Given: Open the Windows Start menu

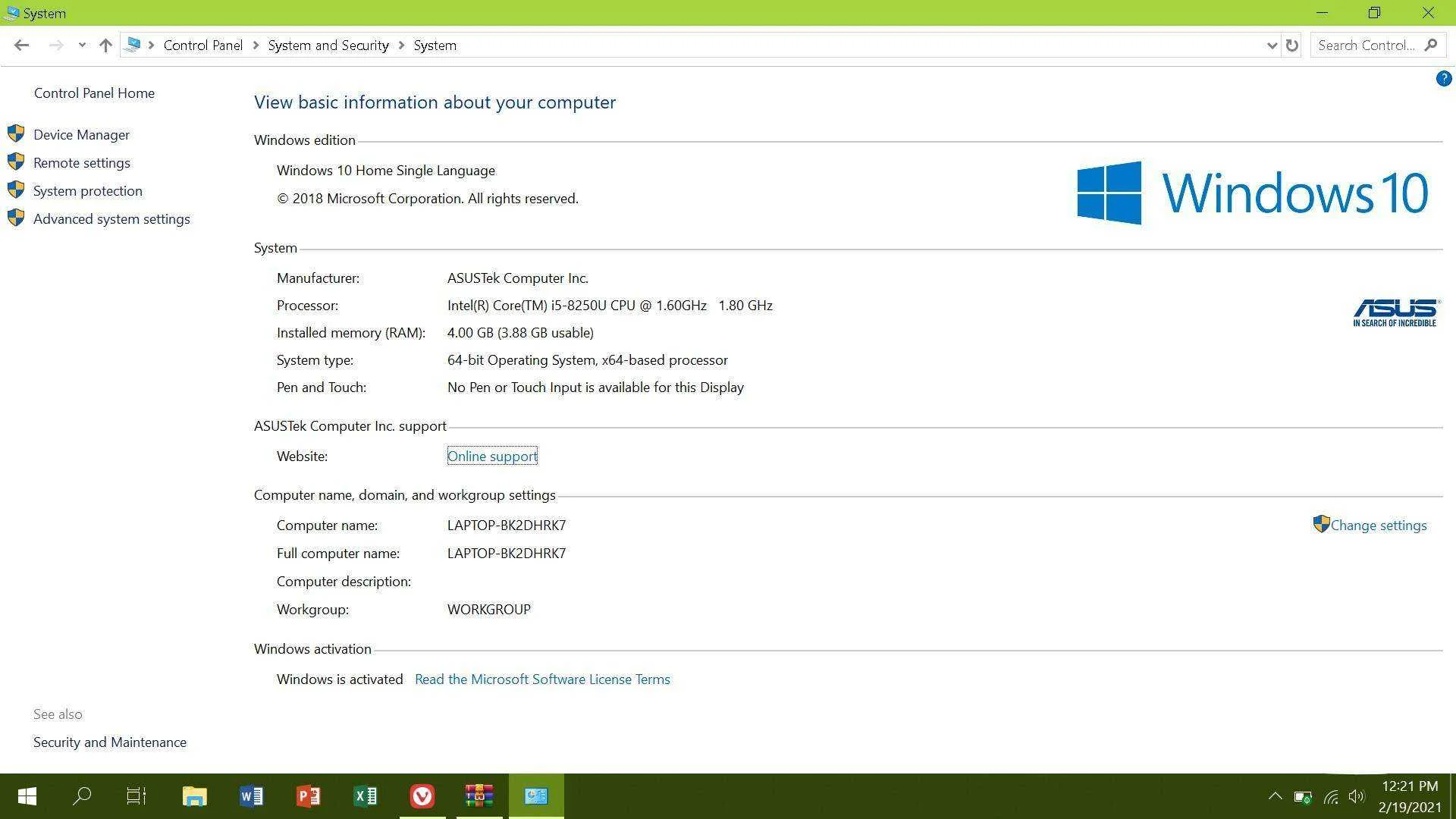Looking at the screenshot, I should pos(27,796).
